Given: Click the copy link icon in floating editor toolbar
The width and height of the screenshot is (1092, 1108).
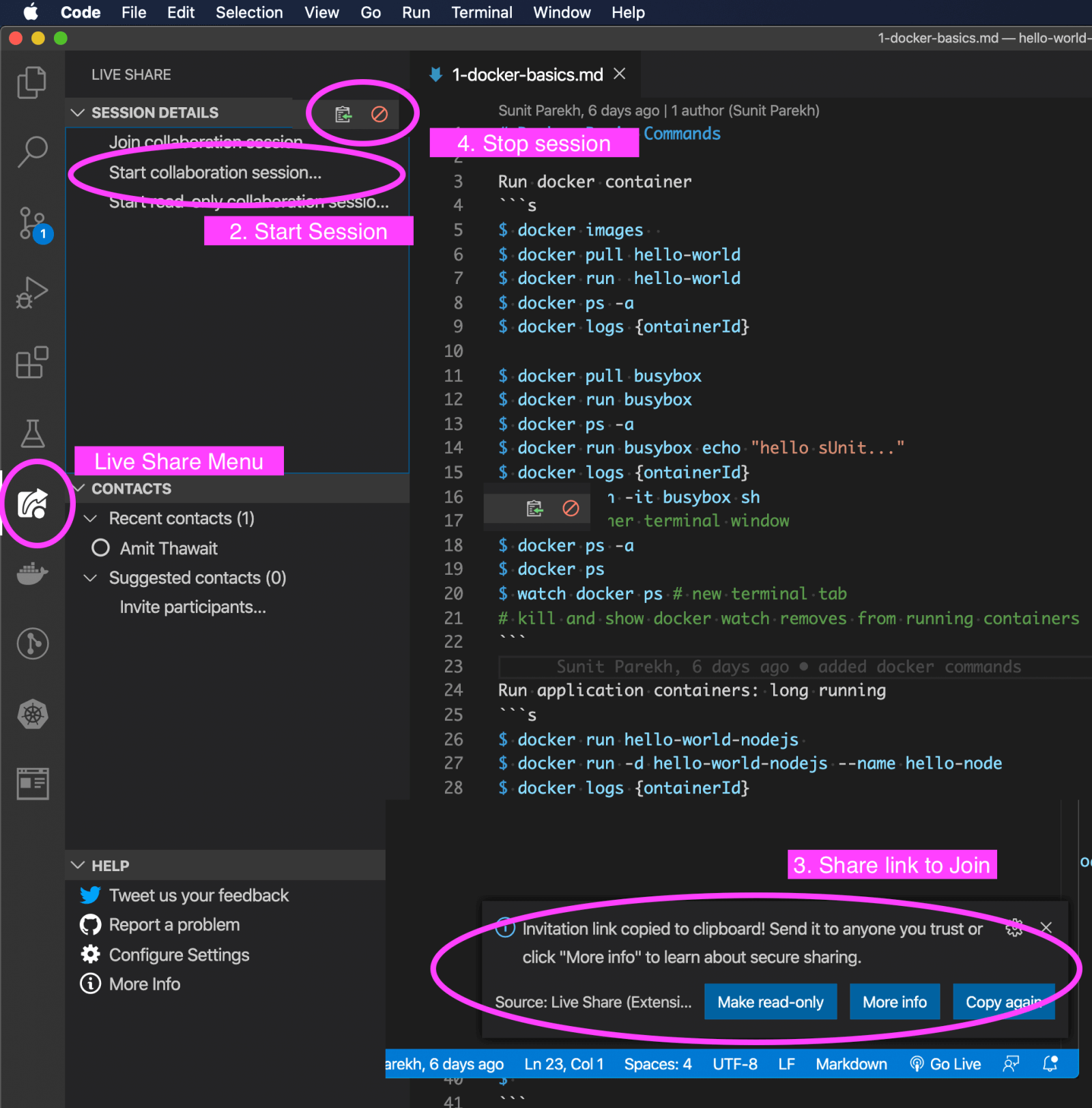Looking at the screenshot, I should click(534, 508).
